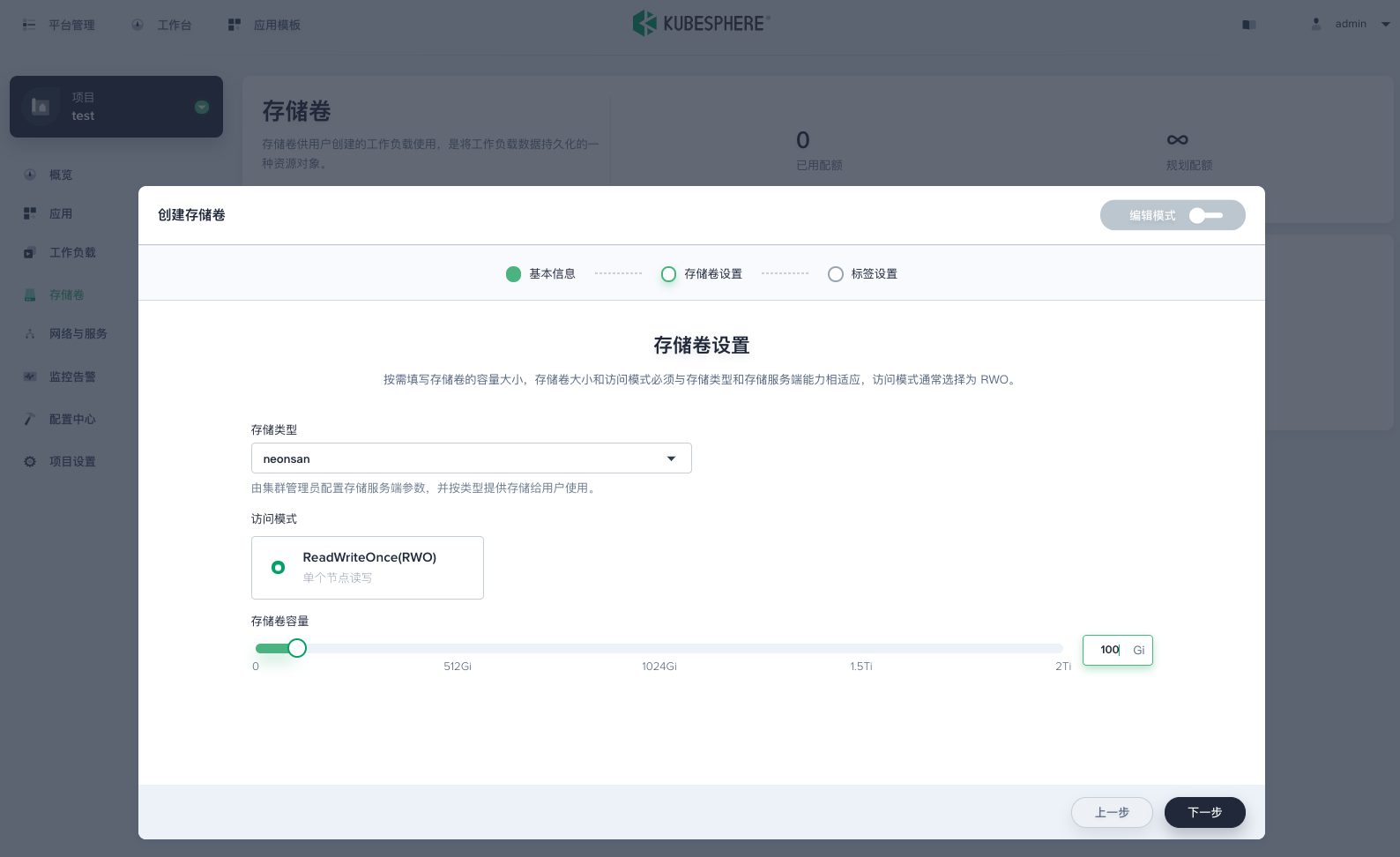Click the 上一步 previous button
Viewport: 1400px width, 857px height.
click(x=1112, y=812)
